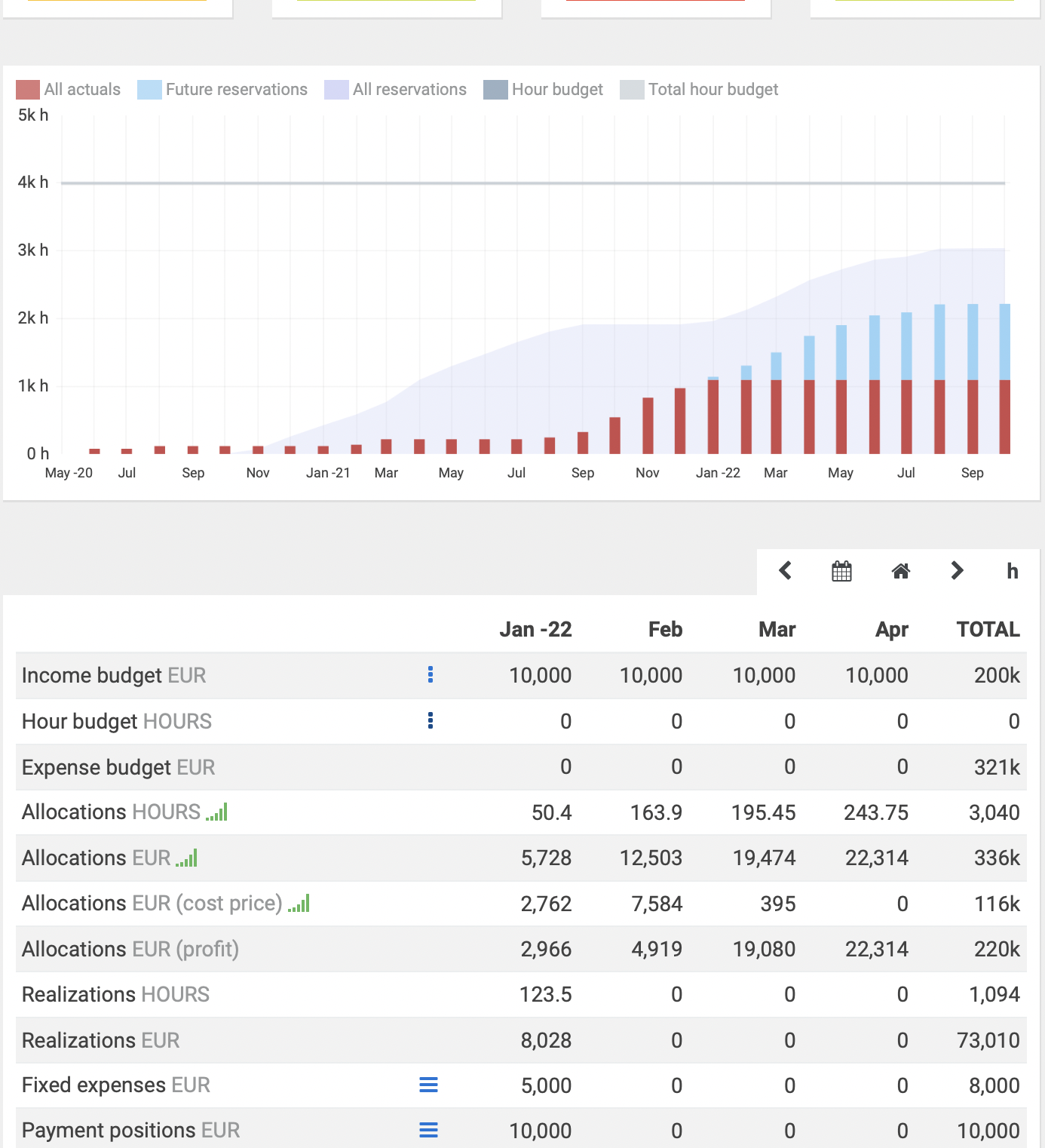
Task: Toggle Total hour budget legend entry
Action: [x=699, y=90]
